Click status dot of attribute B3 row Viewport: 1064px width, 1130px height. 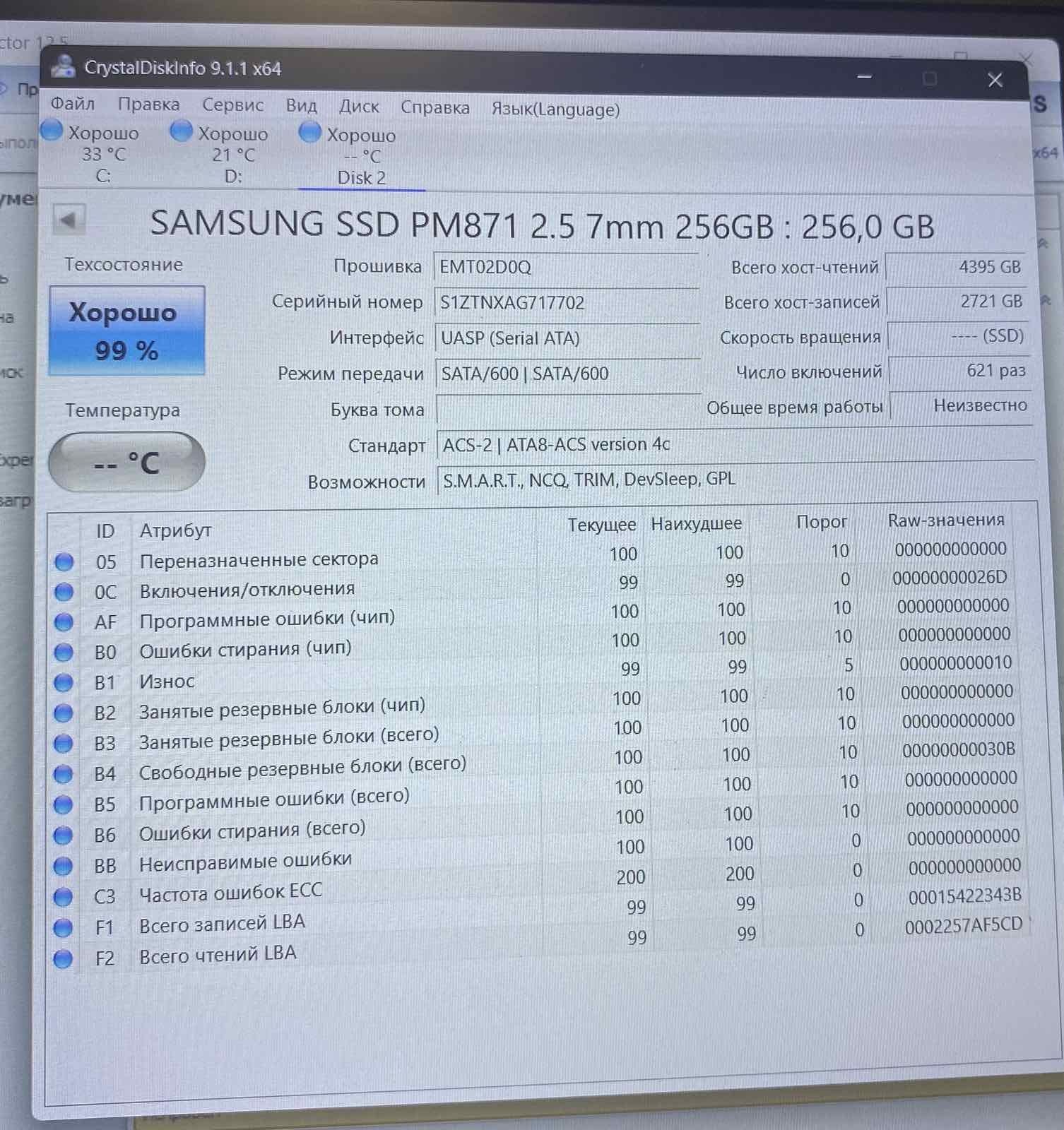pyautogui.click(x=64, y=744)
